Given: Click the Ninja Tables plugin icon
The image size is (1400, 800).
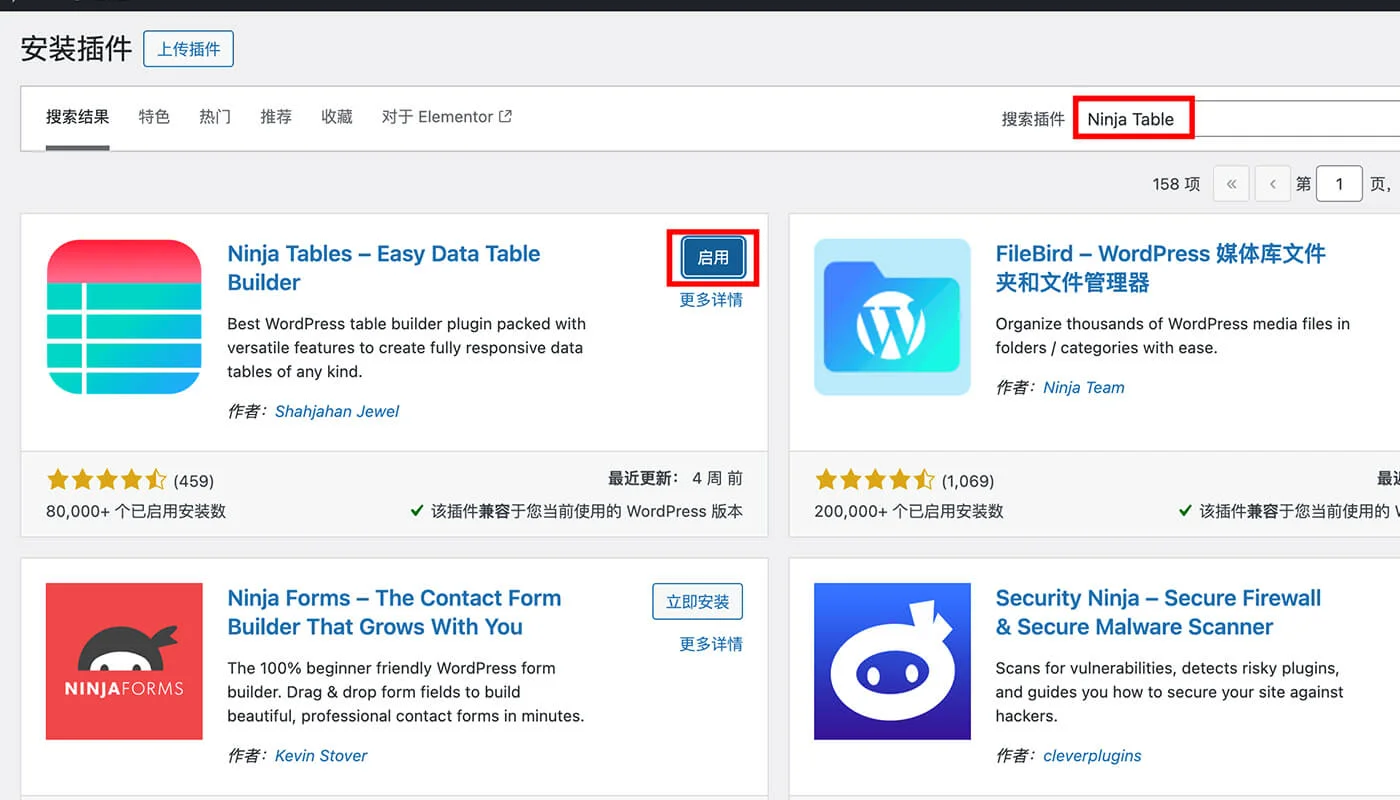Looking at the screenshot, I should [124, 316].
